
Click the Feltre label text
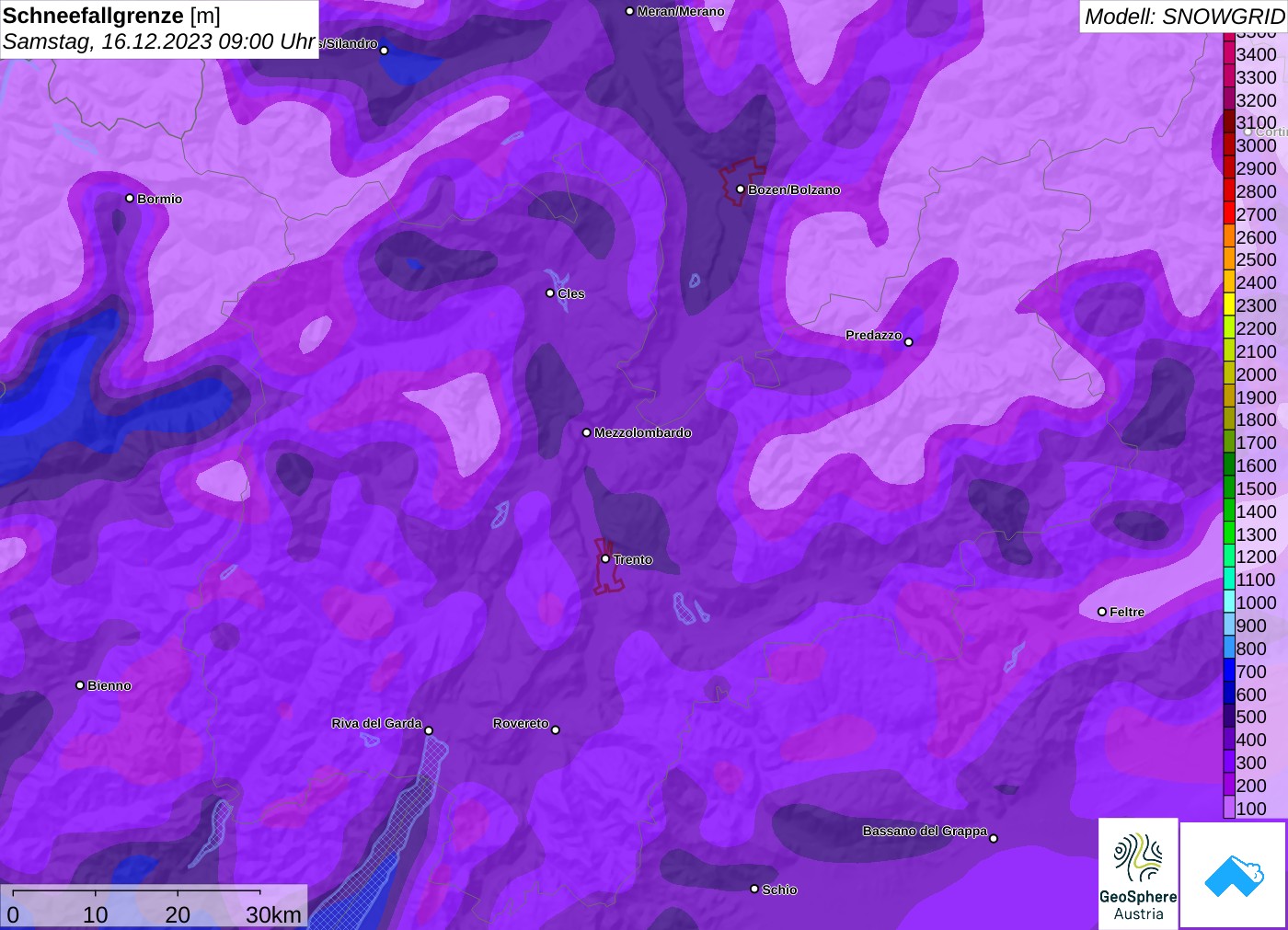pyautogui.click(x=1127, y=612)
